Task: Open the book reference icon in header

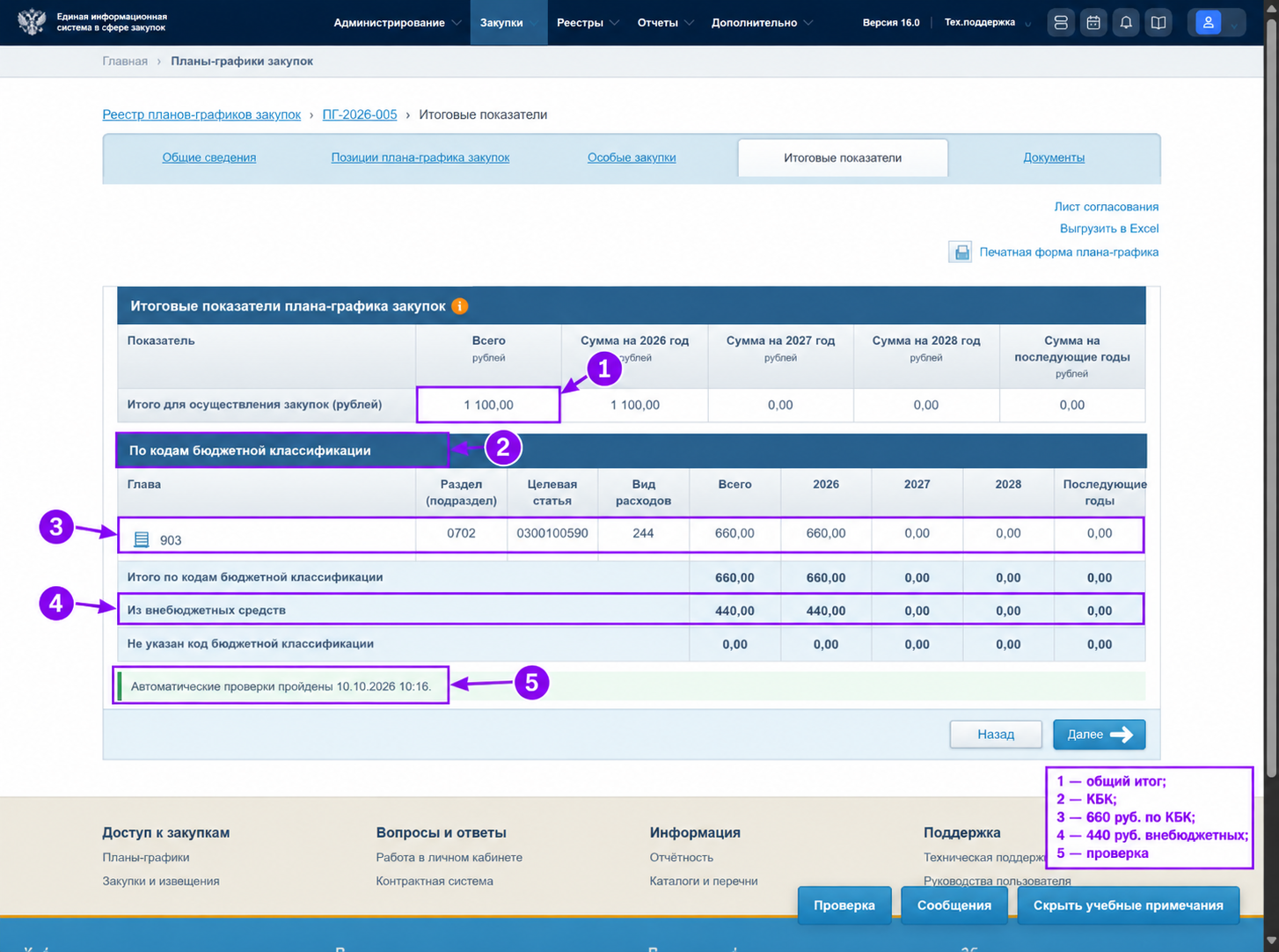Action: 1158,23
